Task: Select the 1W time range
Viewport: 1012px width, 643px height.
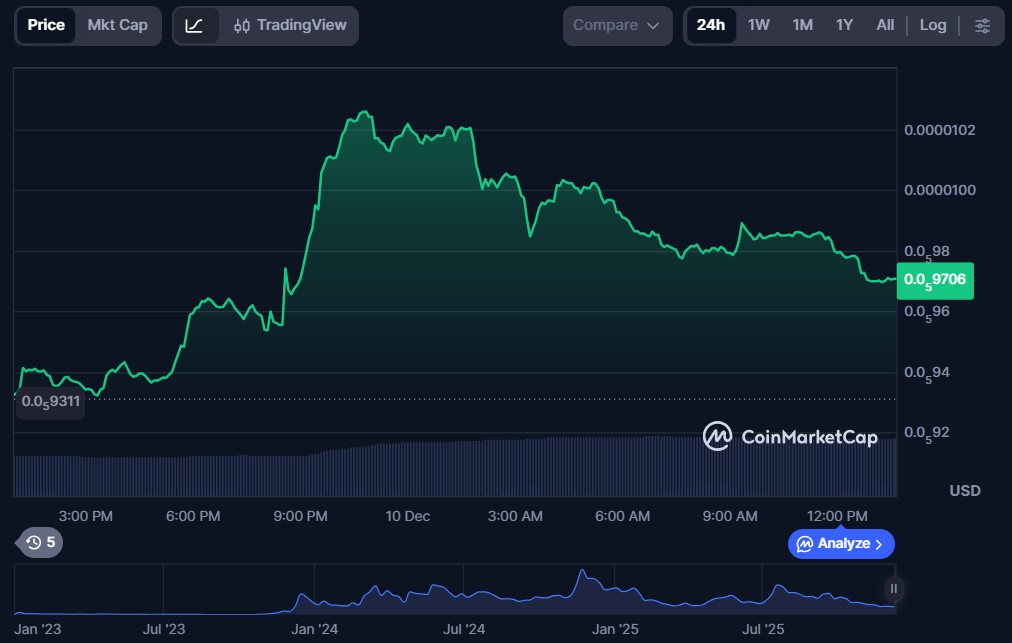Action: tap(759, 25)
